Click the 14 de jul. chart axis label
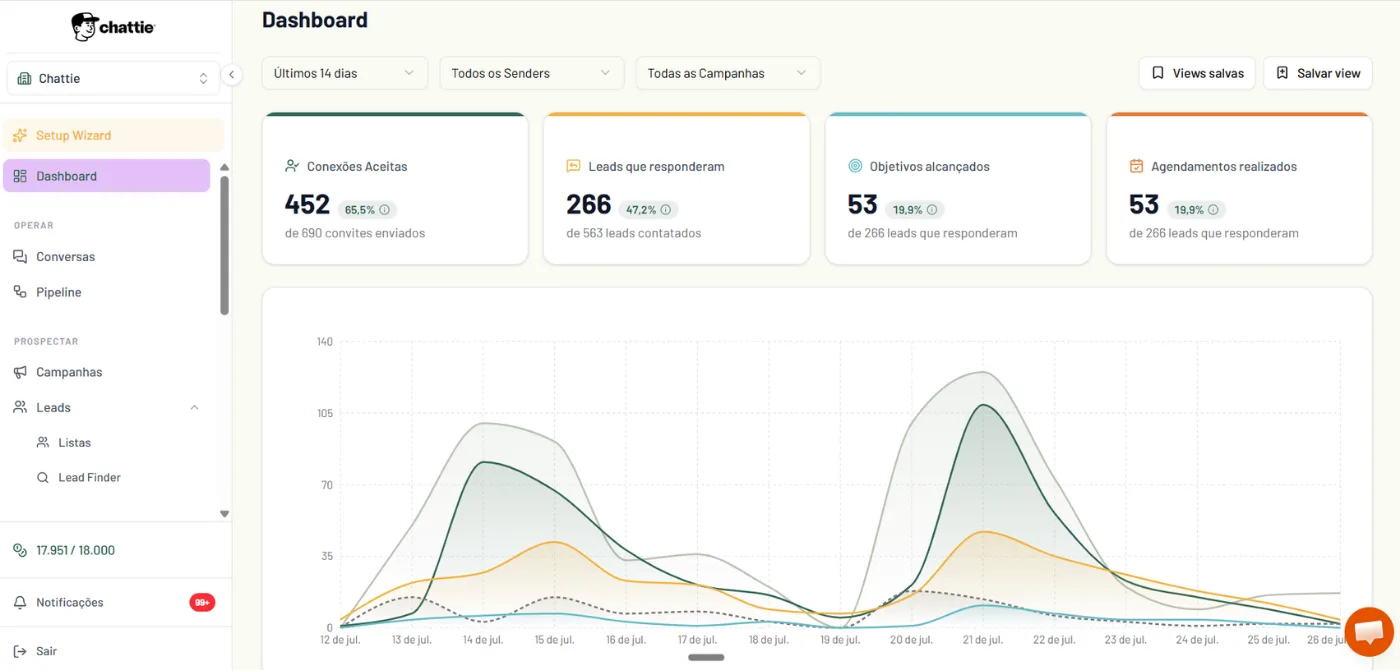The width and height of the screenshot is (1400, 672). [x=483, y=640]
